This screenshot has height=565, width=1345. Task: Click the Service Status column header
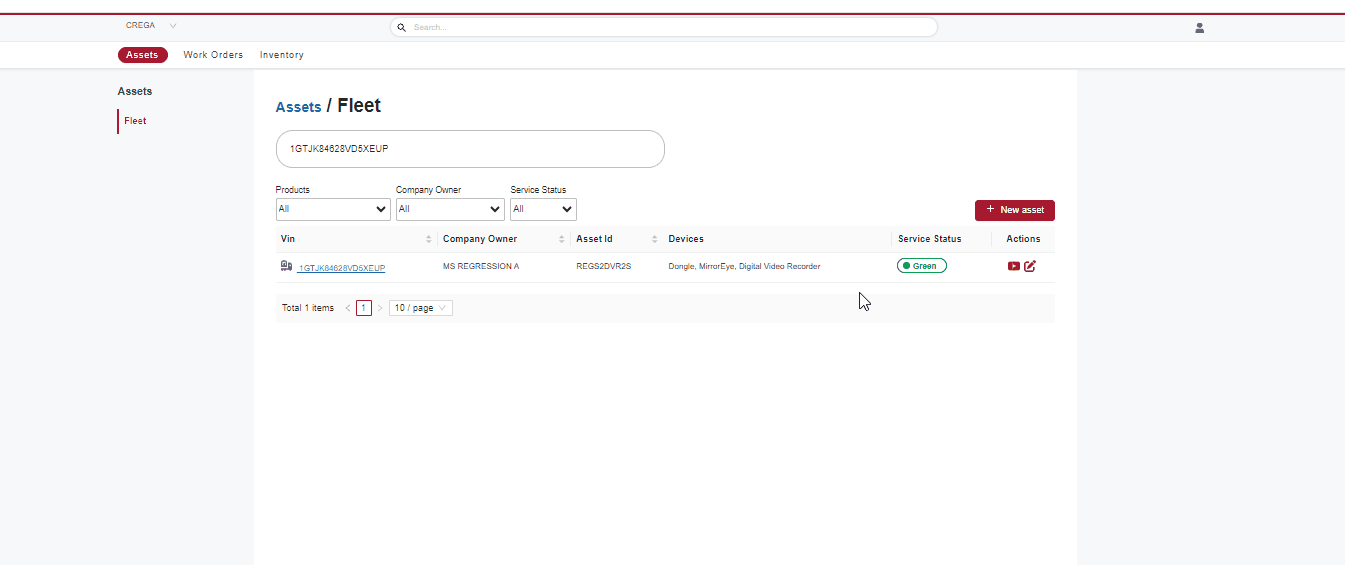(x=930, y=239)
